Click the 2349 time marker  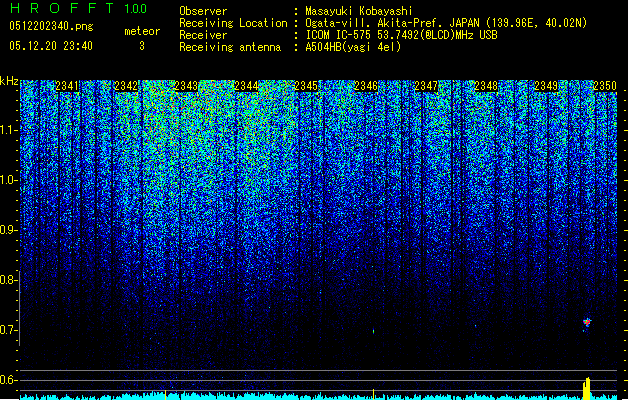546,86
